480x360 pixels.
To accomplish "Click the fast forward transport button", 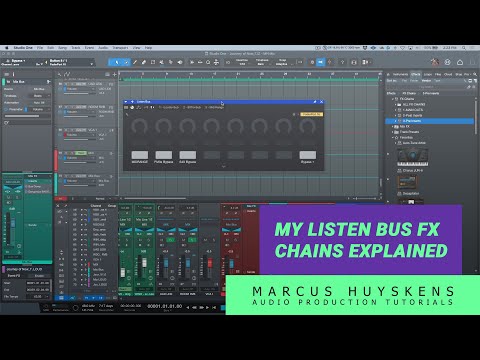I will (x=201, y=307).
